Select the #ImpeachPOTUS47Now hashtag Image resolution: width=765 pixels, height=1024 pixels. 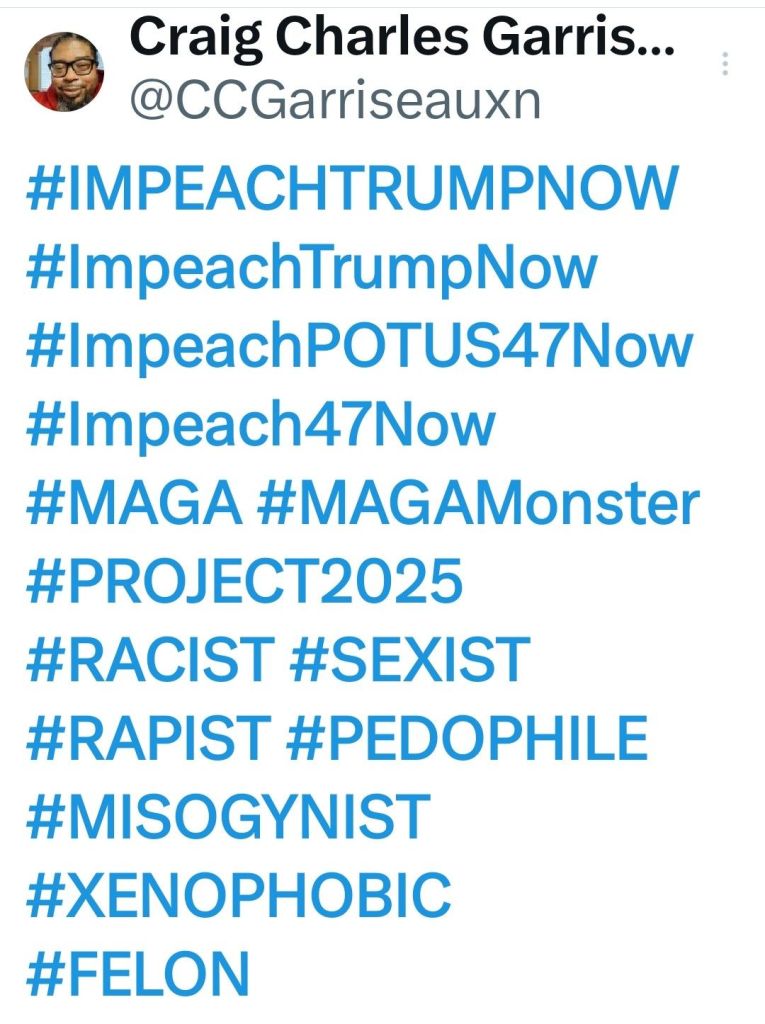click(359, 346)
